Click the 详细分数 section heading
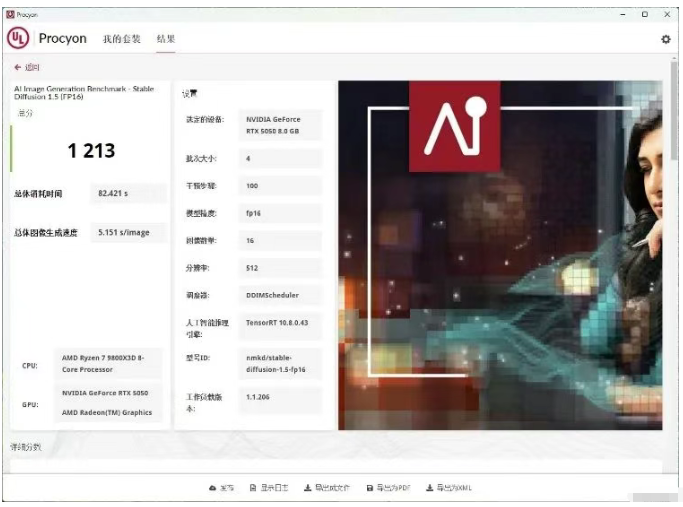683x507 pixels. 26,447
